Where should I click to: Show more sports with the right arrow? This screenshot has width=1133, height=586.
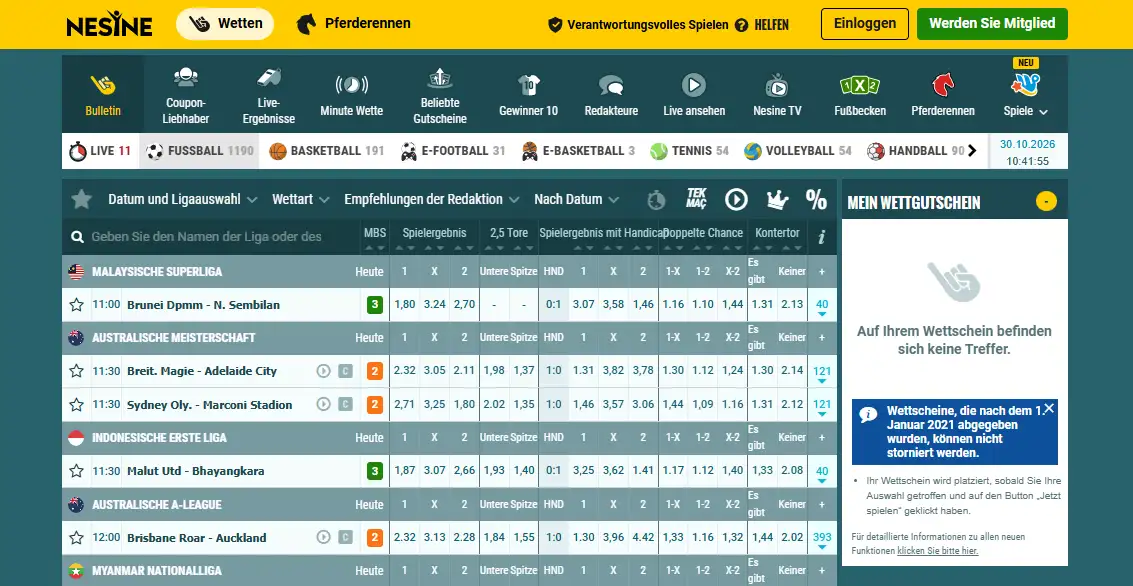pyautogui.click(x=972, y=151)
